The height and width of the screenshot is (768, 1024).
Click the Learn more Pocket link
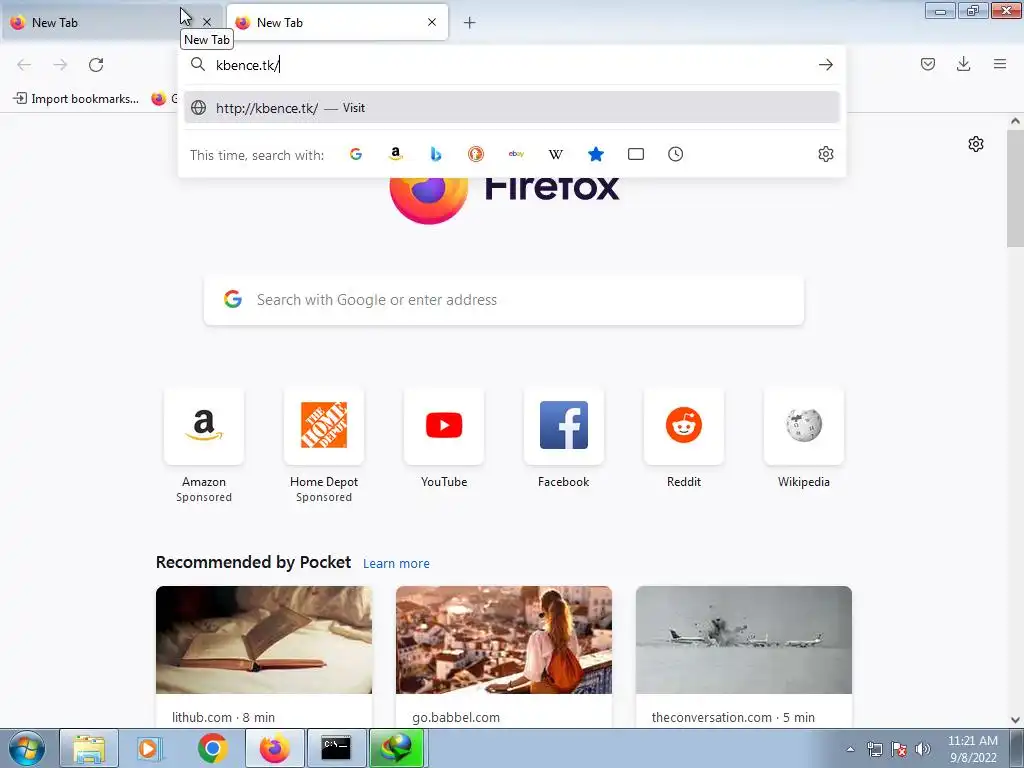[x=396, y=564]
